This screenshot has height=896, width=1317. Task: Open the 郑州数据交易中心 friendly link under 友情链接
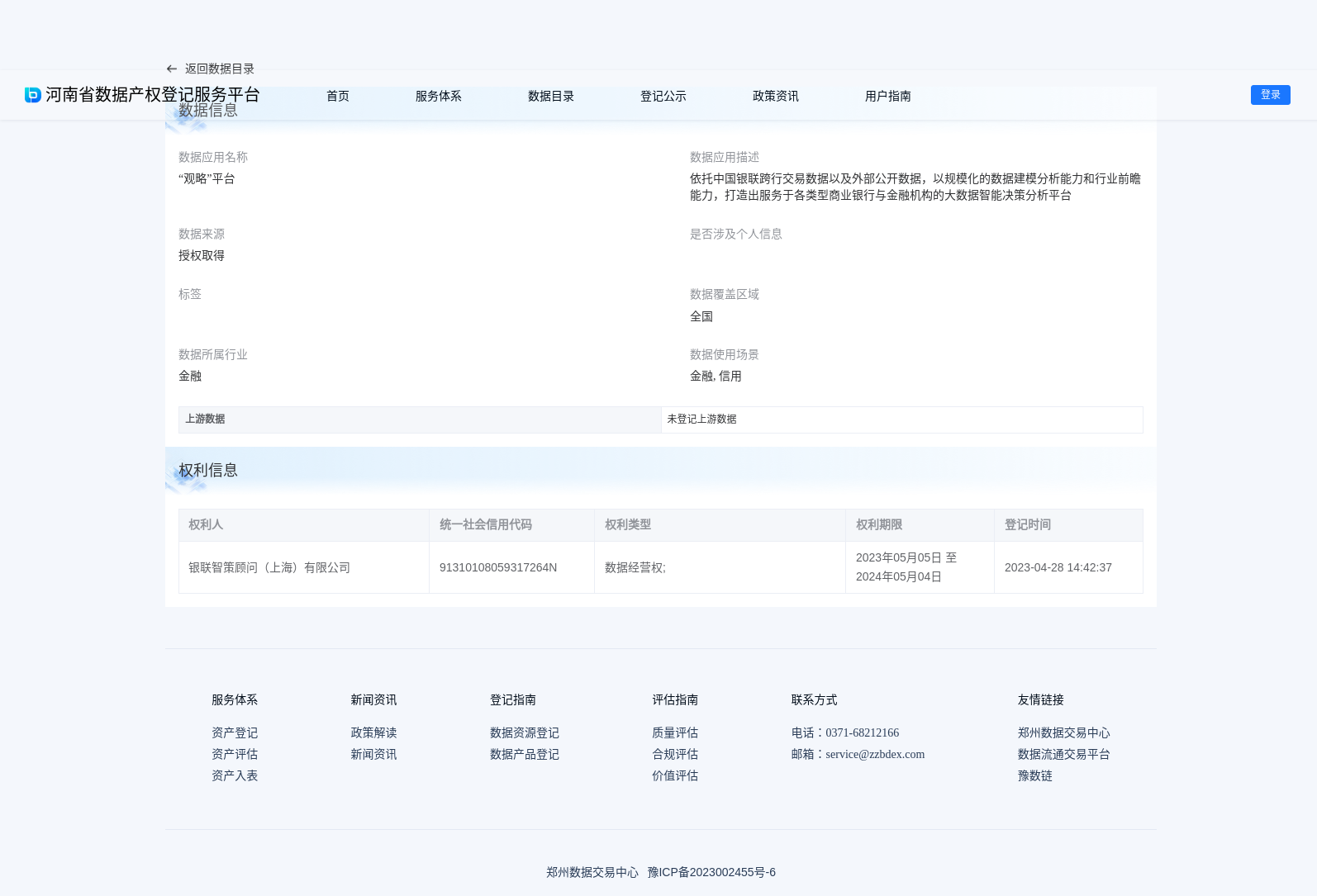(x=1064, y=732)
